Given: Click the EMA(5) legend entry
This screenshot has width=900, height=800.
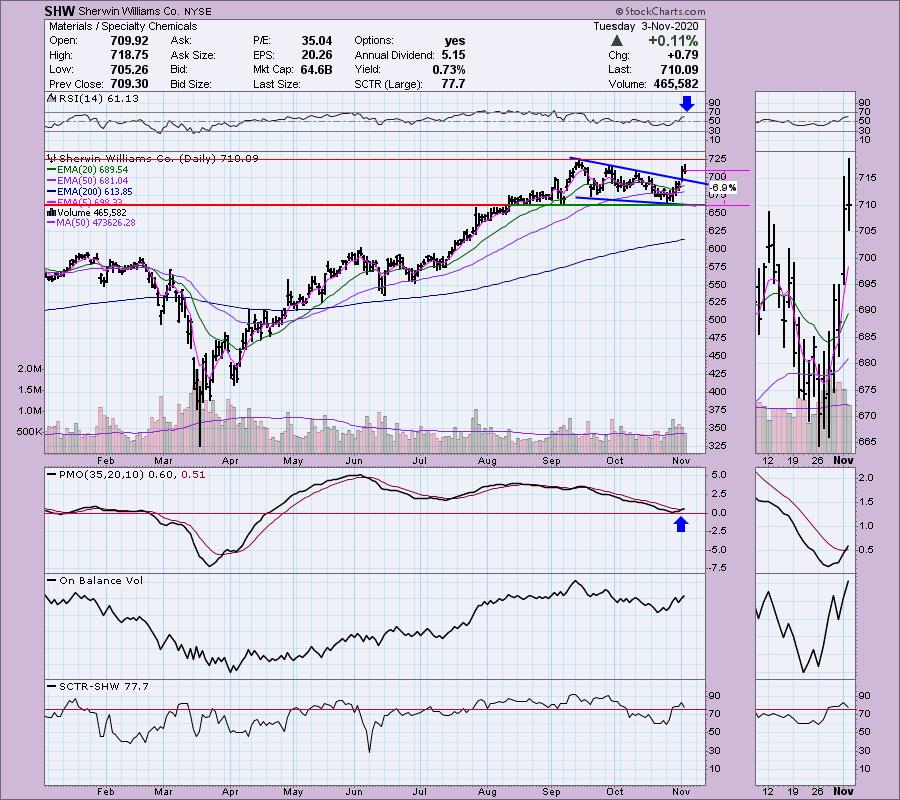Looking at the screenshot, I should click(90, 202).
